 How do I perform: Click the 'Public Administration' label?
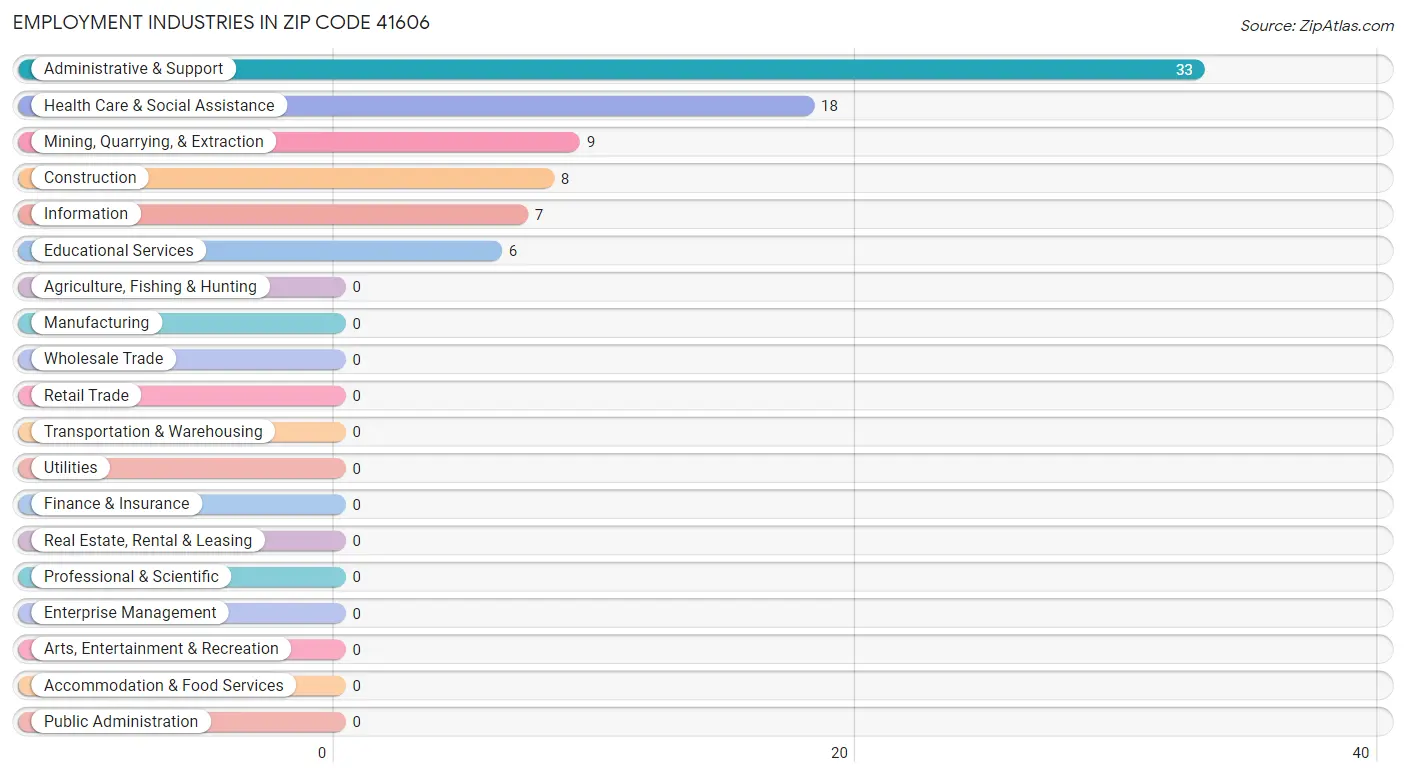[x=121, y=721]
